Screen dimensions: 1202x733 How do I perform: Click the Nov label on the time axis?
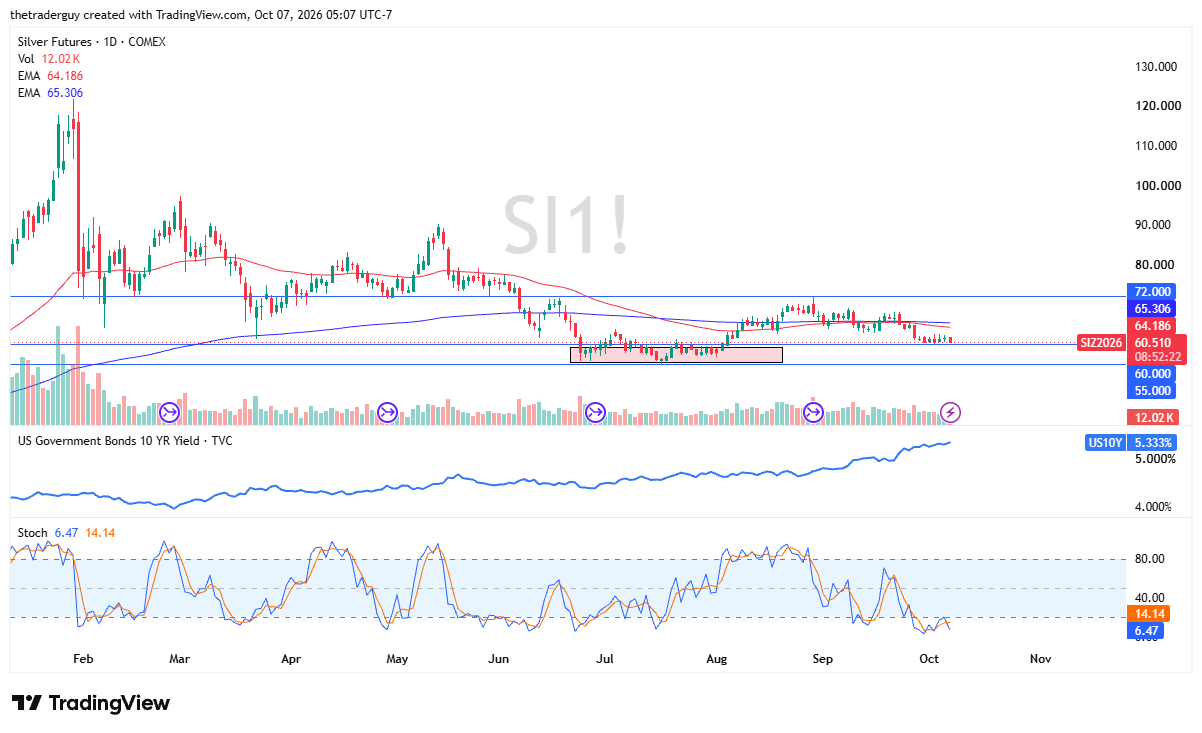(x=1040, y=659)
